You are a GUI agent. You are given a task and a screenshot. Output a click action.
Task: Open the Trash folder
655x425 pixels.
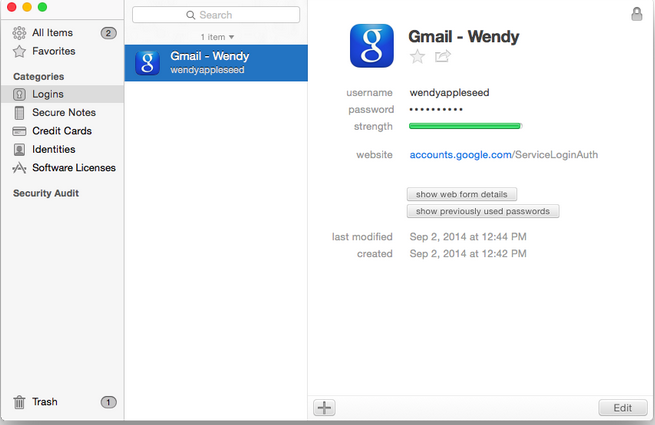tap(62, 402)
